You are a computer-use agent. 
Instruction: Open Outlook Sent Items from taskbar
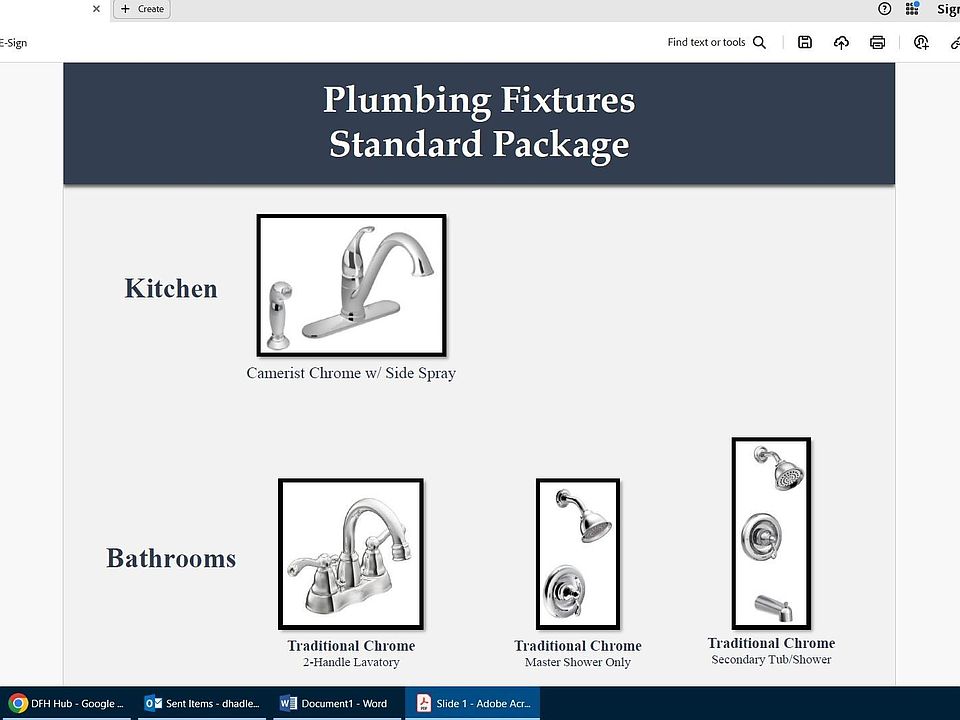point(203,703)
